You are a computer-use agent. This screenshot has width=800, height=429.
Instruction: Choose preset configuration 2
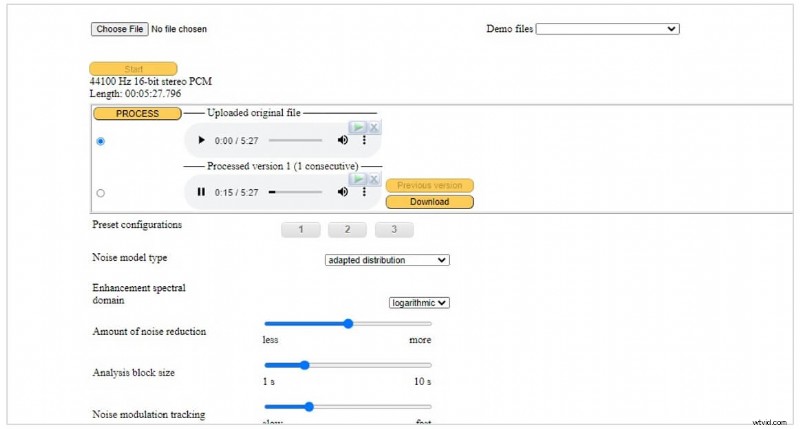(347, 230)
